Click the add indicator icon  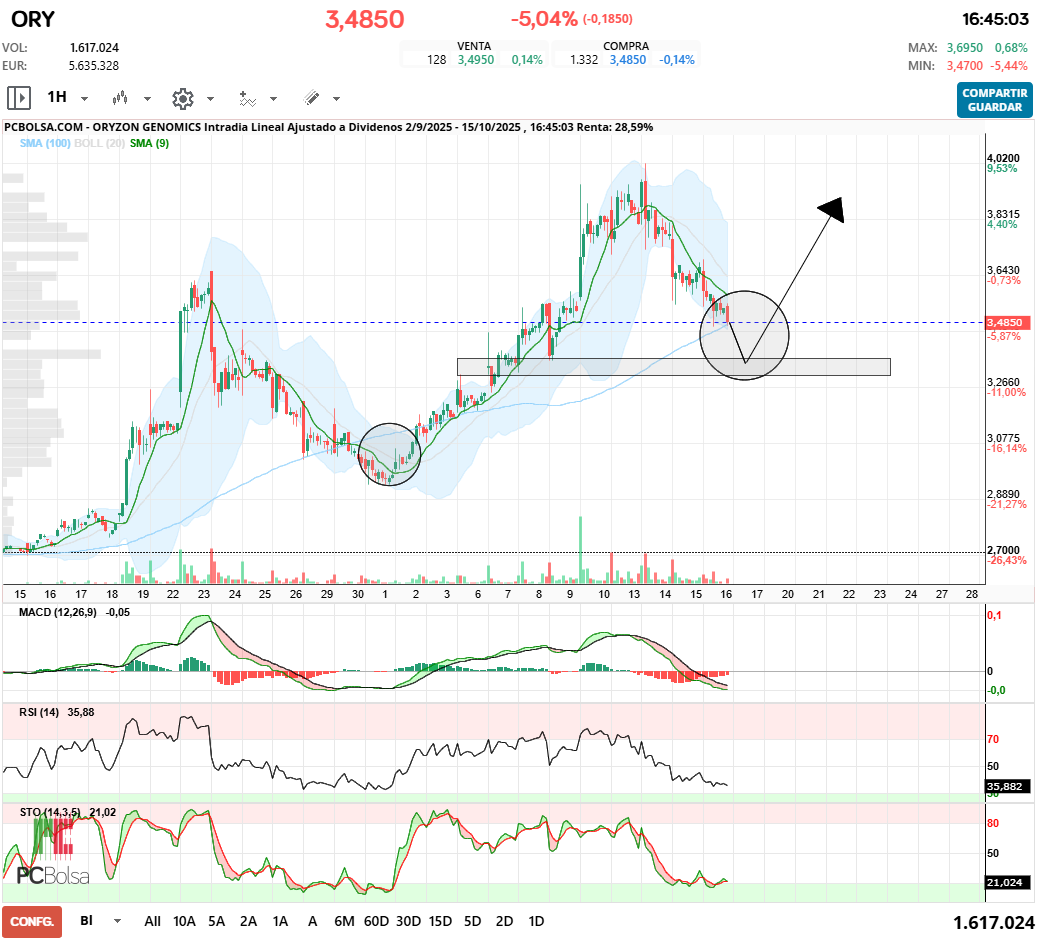point(247,98)
